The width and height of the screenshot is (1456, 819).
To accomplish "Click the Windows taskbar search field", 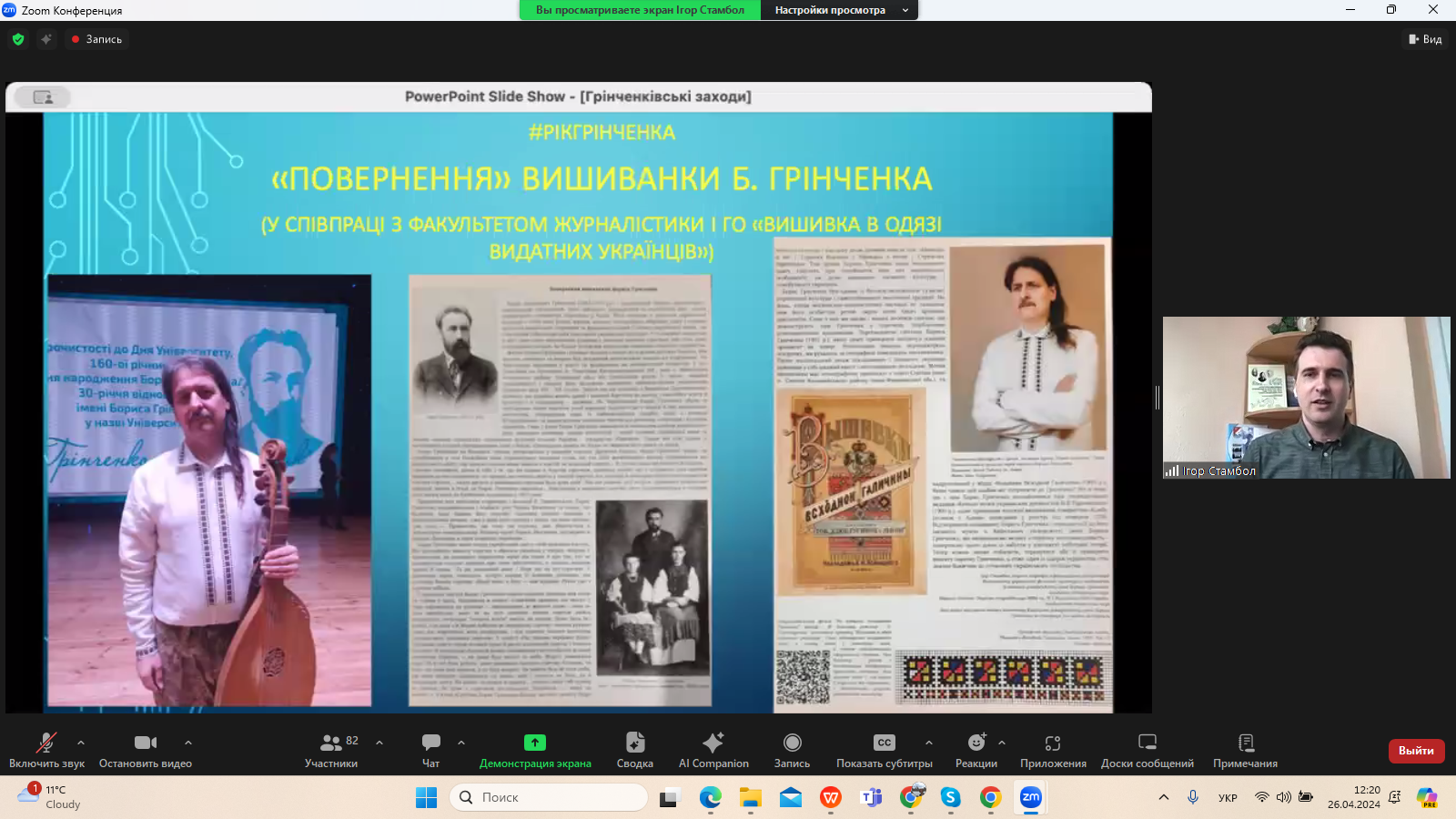I will (x=549, y=797).
